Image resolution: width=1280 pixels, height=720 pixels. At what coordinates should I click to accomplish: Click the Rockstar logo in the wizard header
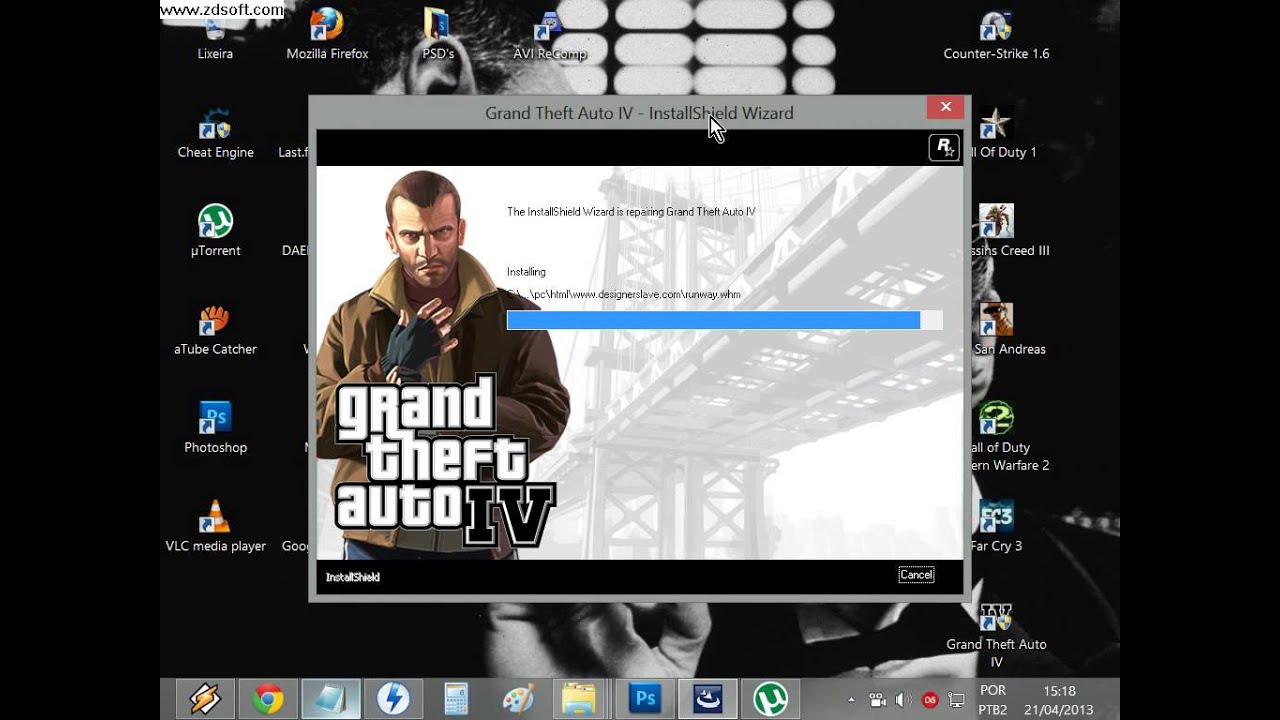tap(943, 147)
